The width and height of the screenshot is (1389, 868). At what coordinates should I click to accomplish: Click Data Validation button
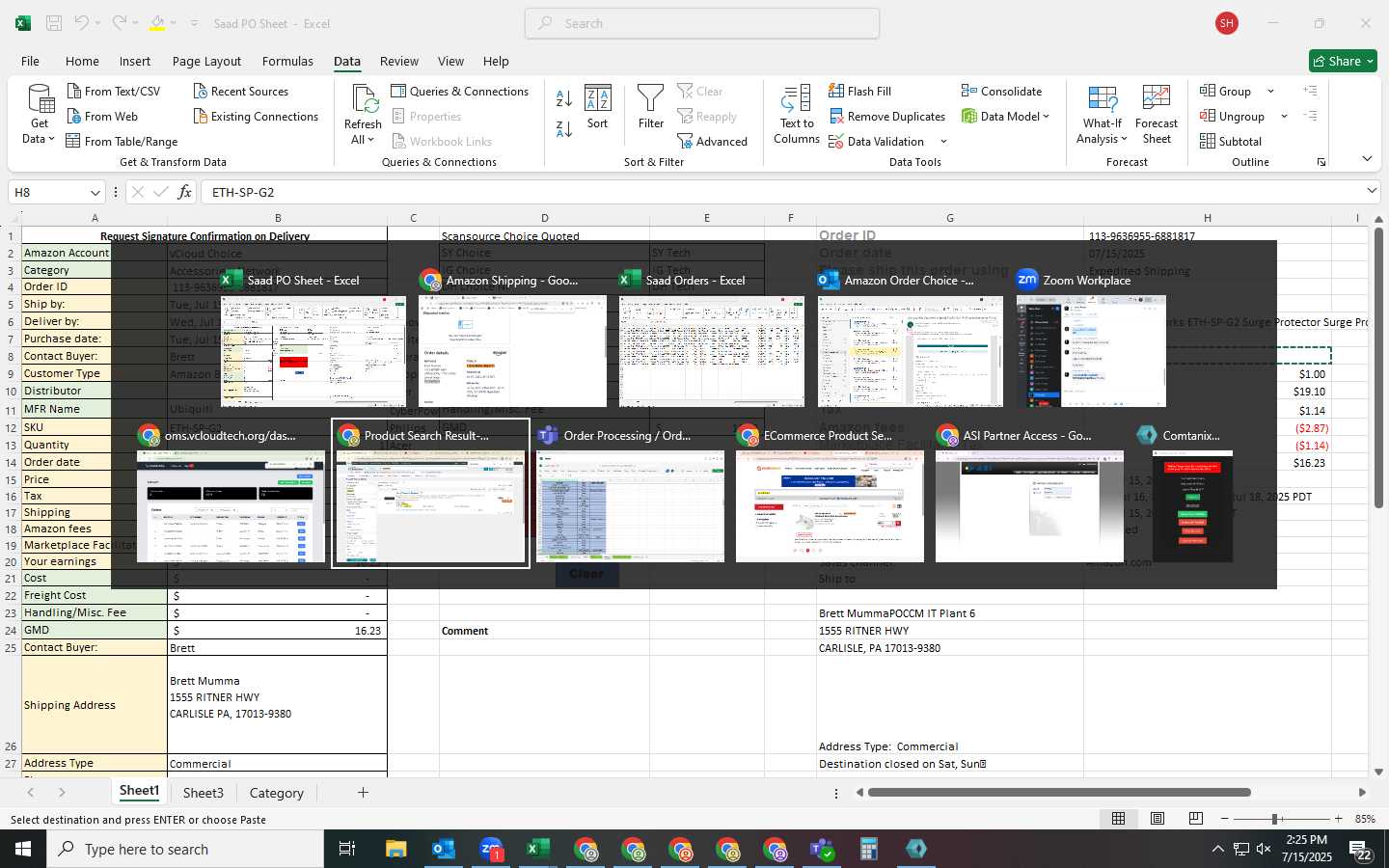(x=877, y=141)
